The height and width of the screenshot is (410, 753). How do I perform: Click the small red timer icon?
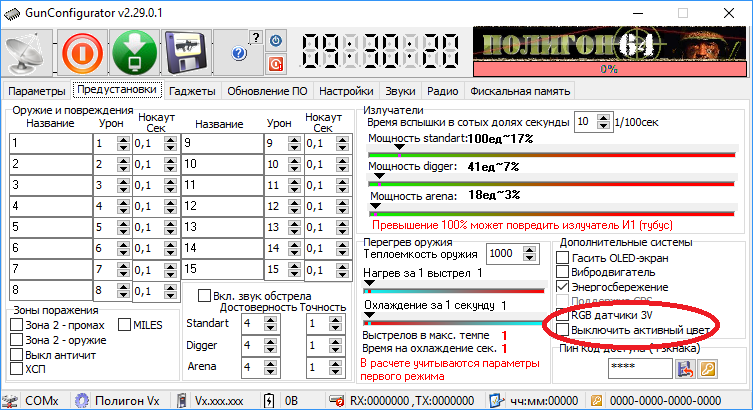coord(275,64)
